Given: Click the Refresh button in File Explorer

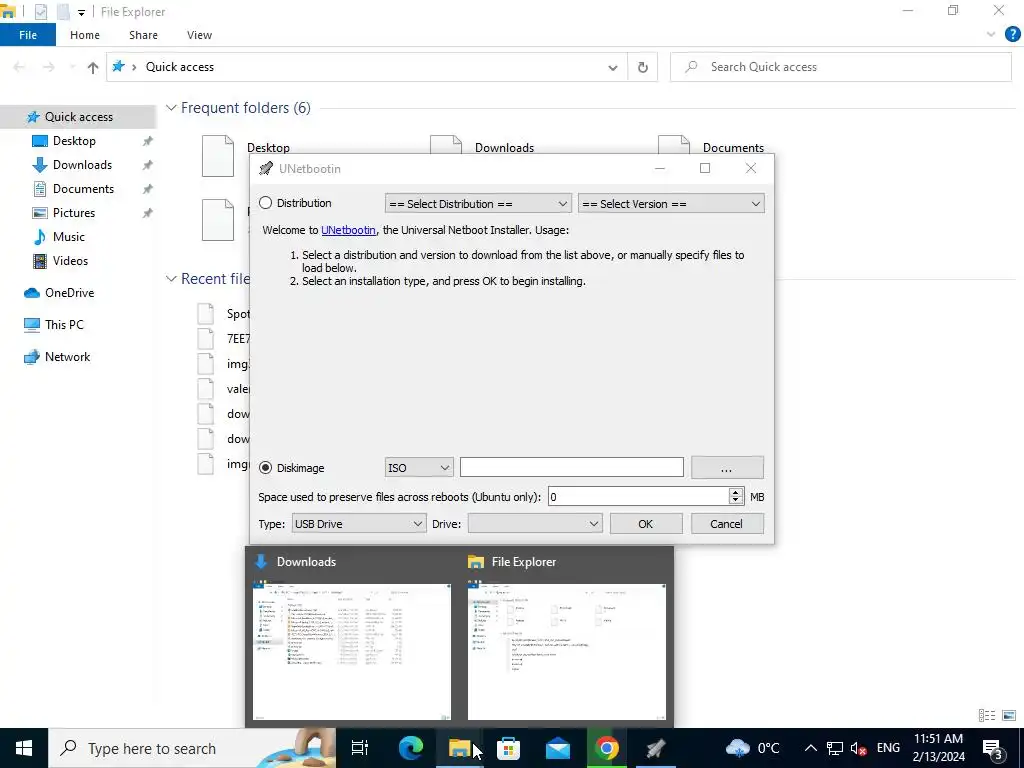Looking at the screenshot, I should (643, 67).
